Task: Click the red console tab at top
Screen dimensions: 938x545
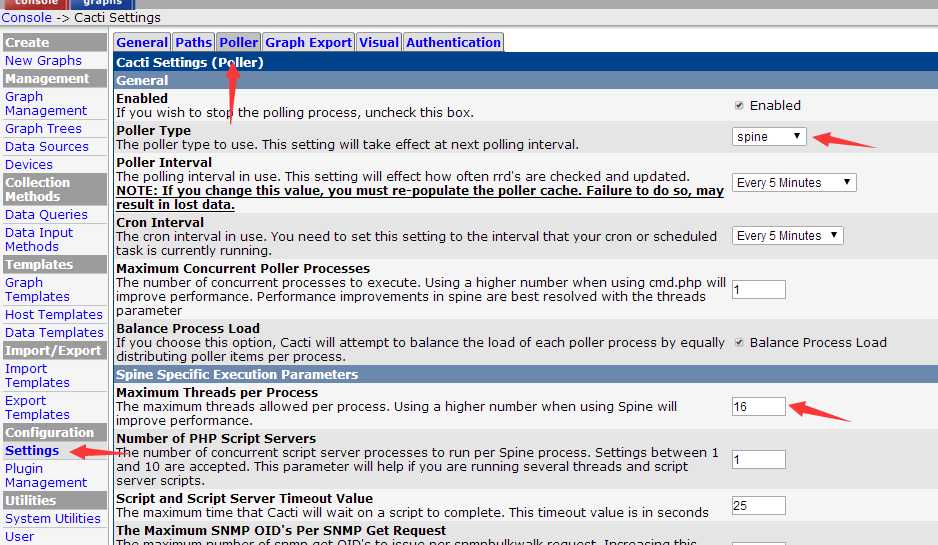Action: coord(36,4)
